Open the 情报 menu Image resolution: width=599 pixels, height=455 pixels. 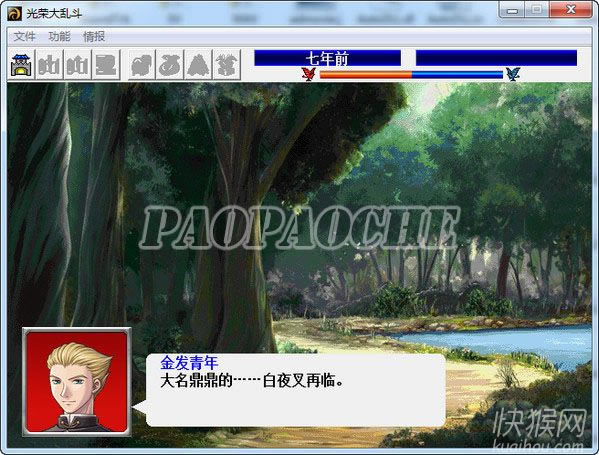[94, 37]
